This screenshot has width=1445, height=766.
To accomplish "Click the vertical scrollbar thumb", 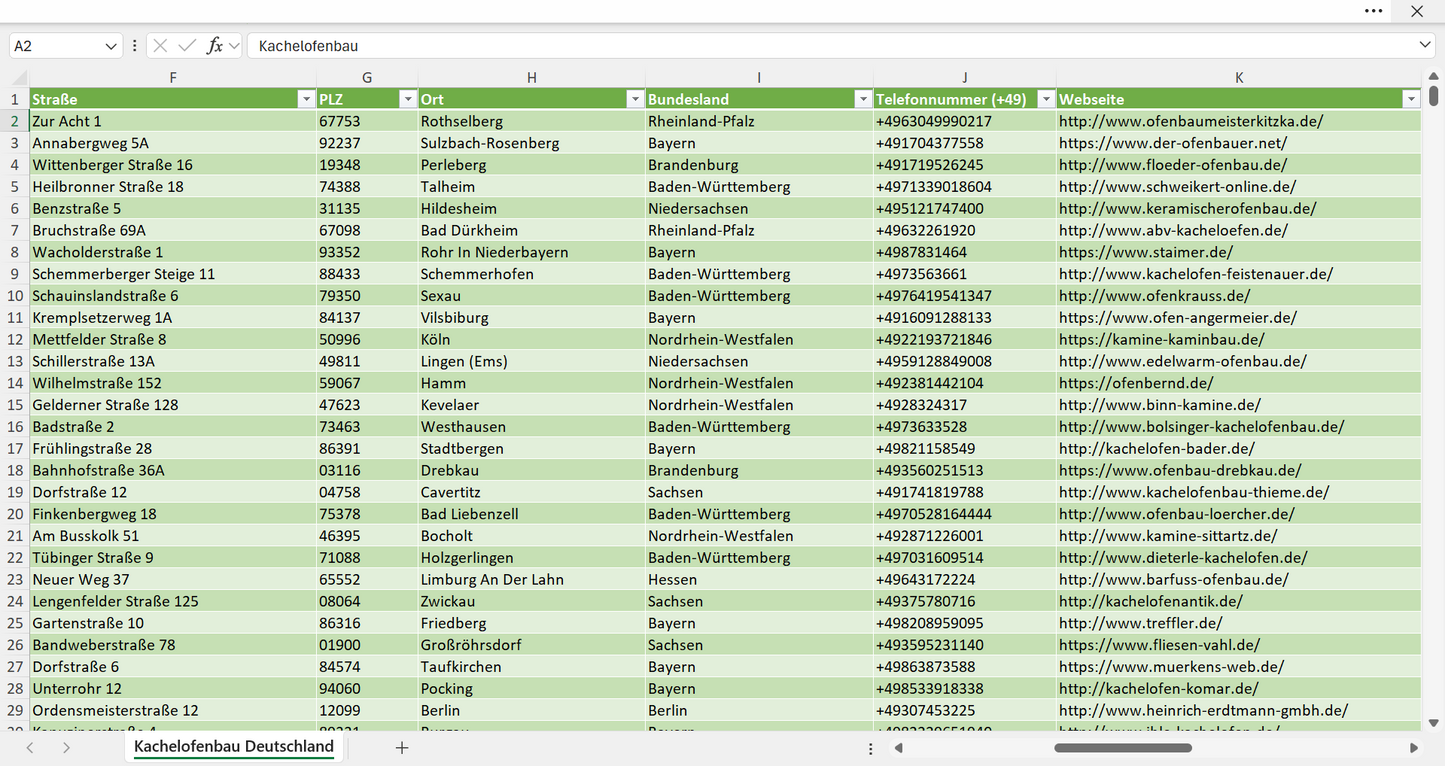I will click(x=1434, y=96).
